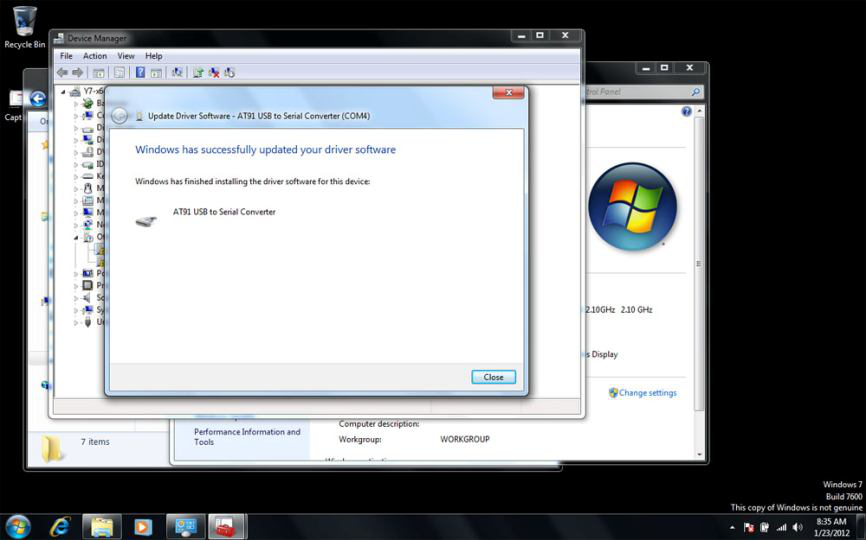Open Windows Media Player from taskbar
Image resolution: width=866 pixels, height=540 pixels.
pyautogui.click(x=143, y=526)
